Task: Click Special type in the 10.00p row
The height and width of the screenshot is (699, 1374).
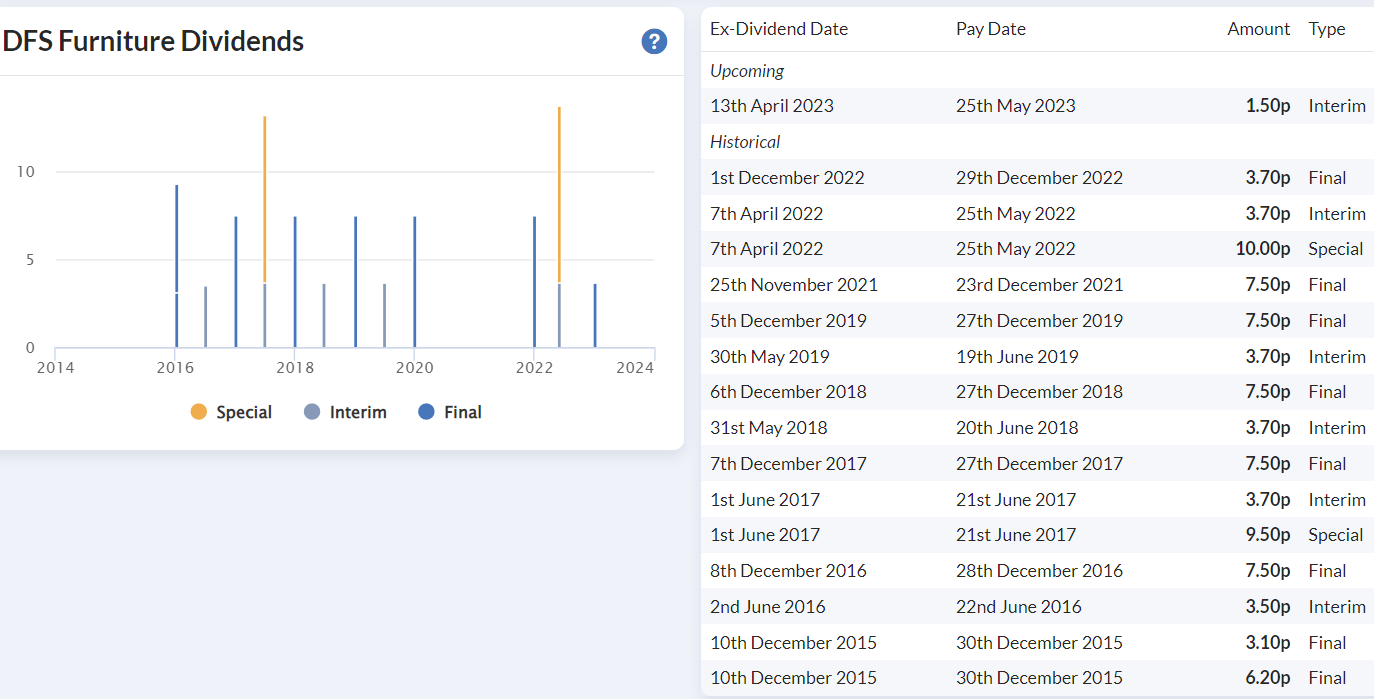Action: [1336, 249]
